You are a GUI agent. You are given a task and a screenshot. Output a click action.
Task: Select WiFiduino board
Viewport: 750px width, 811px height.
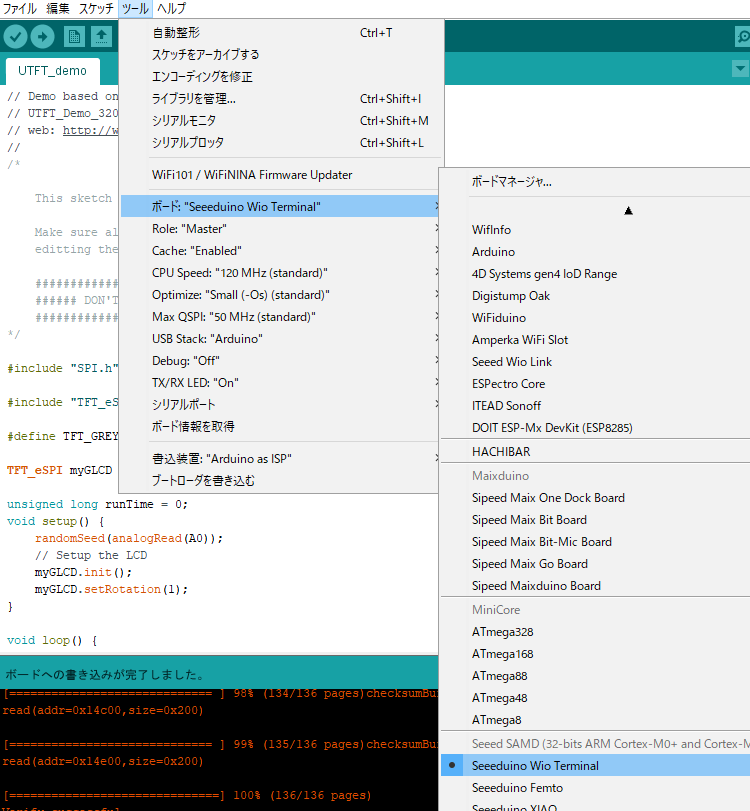(595, 318)
